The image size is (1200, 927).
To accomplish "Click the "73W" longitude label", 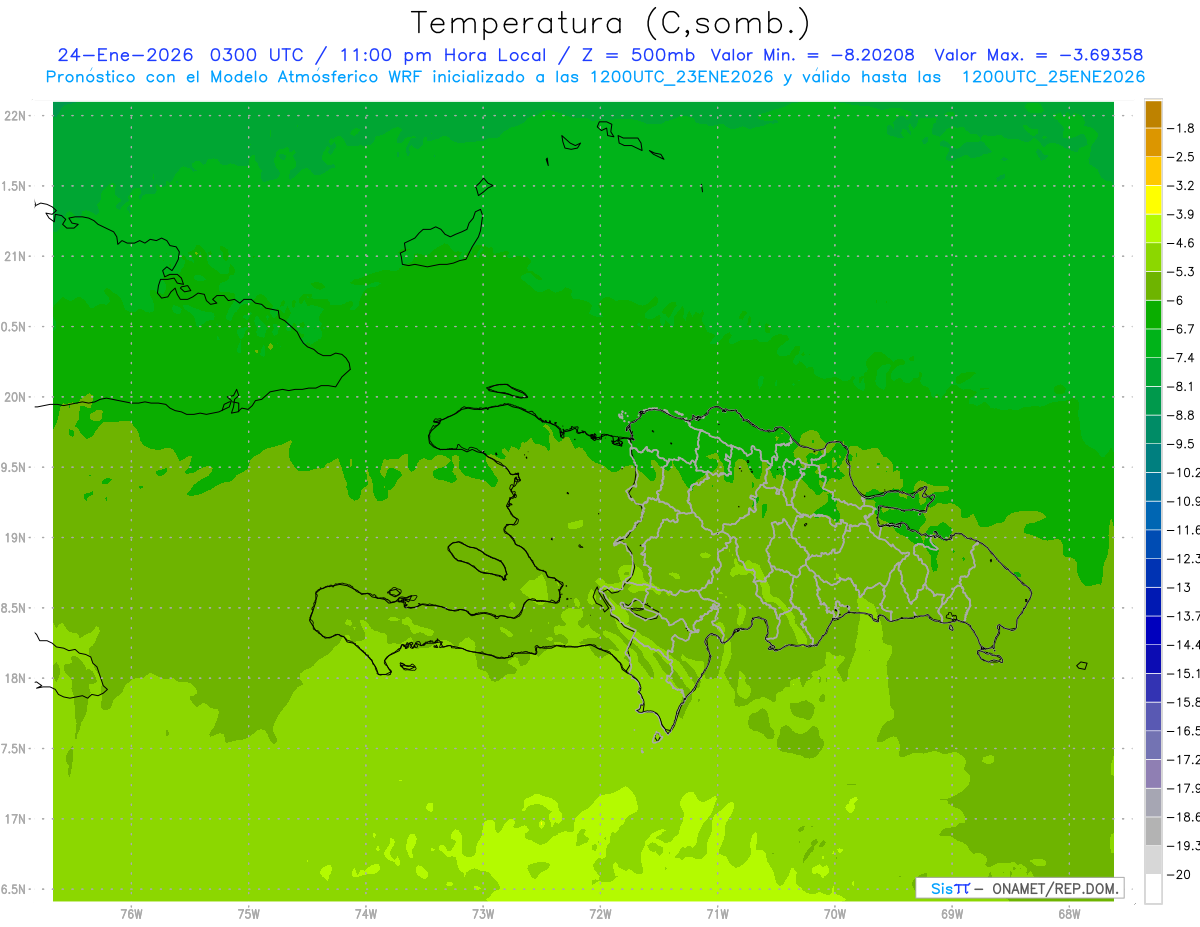I will pos(483,914).
